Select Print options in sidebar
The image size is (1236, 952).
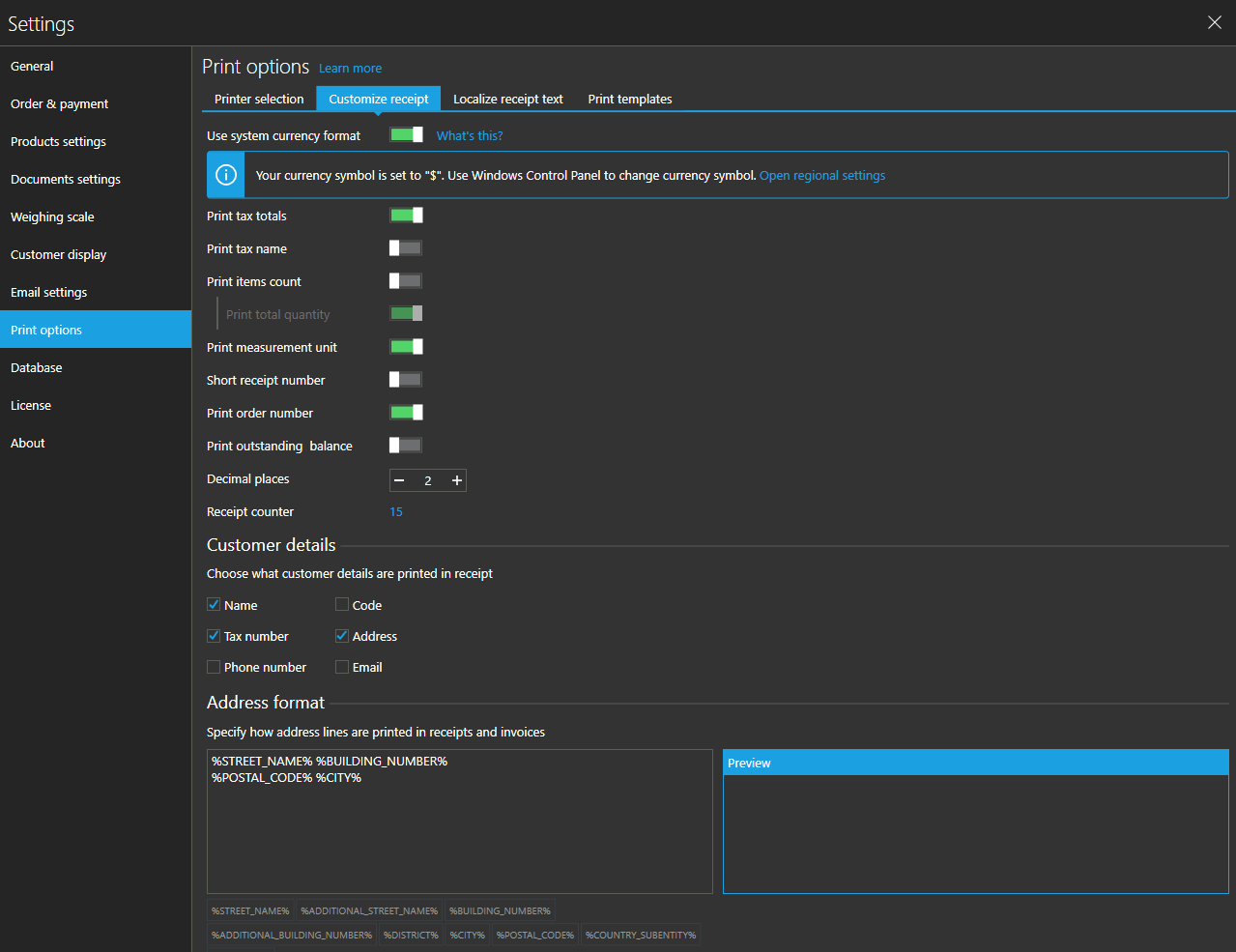pos(96,330)
